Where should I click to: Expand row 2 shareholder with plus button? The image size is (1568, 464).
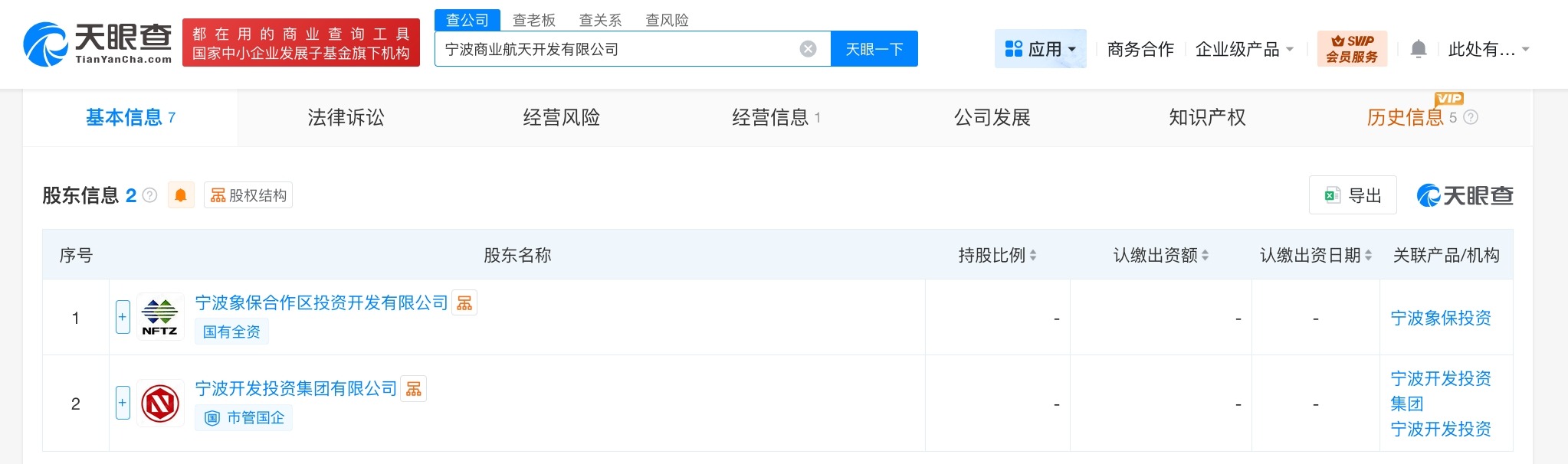point(123,403)
